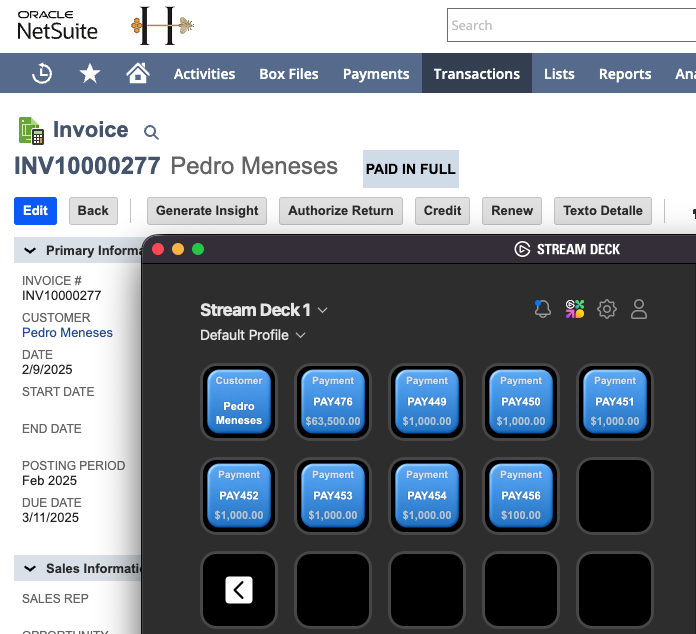Open the Transactions menu

coord(477,73)
